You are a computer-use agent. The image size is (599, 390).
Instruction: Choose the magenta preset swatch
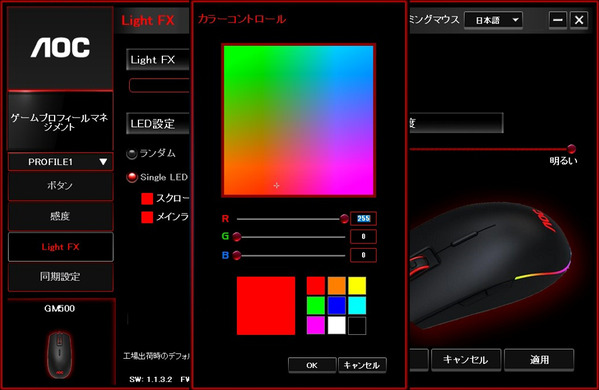coord(316,325)
